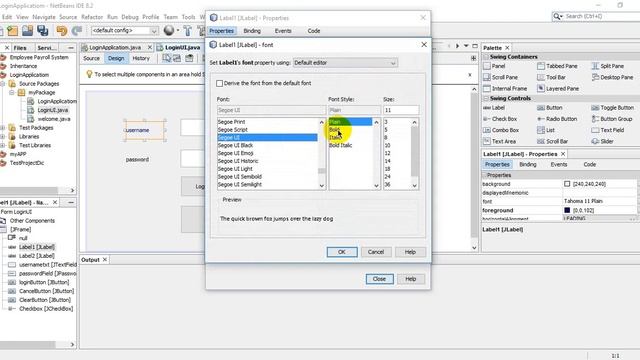Select the Split Pane palette item

click(608, 66)
